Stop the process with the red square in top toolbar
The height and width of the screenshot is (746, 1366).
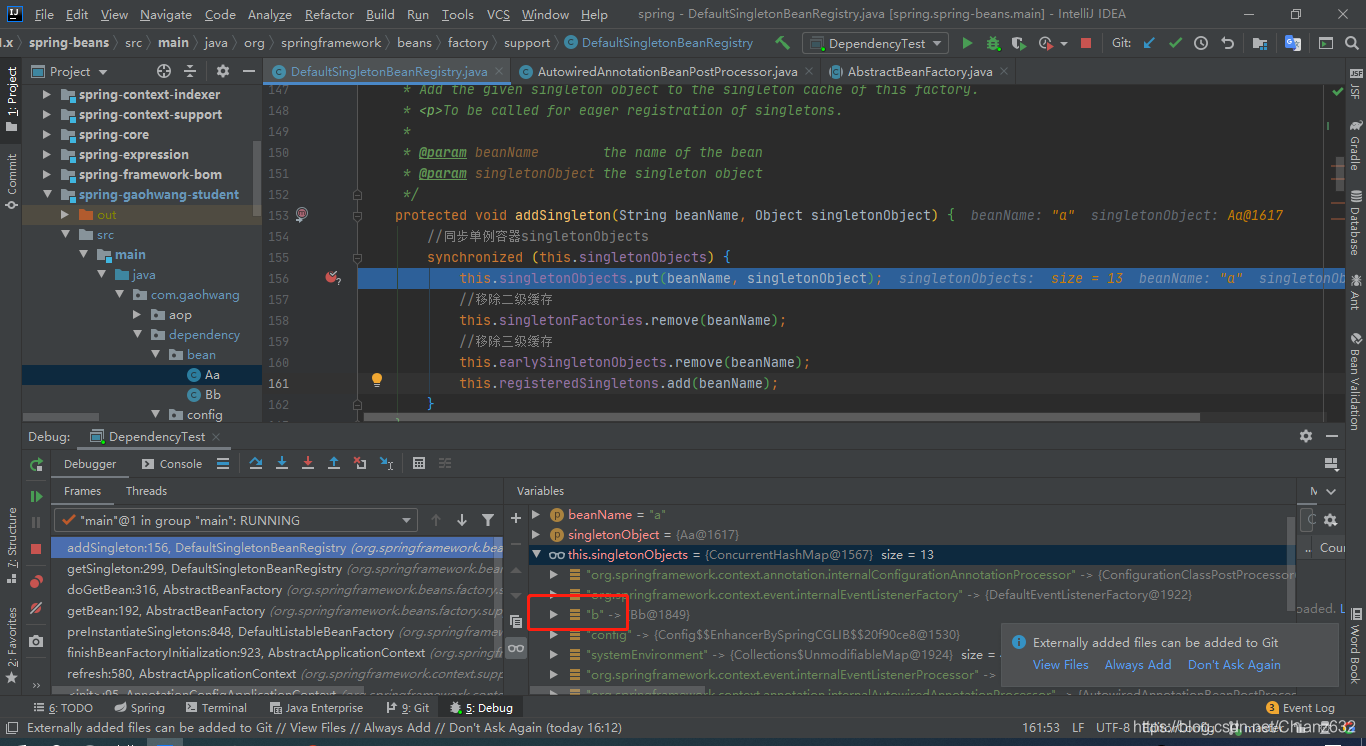point(1086,43)
